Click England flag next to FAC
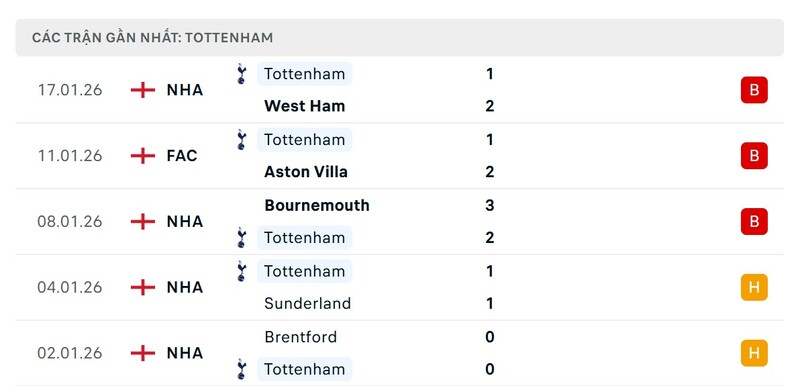This screenshot has height=386, width=800. point(143,156)
